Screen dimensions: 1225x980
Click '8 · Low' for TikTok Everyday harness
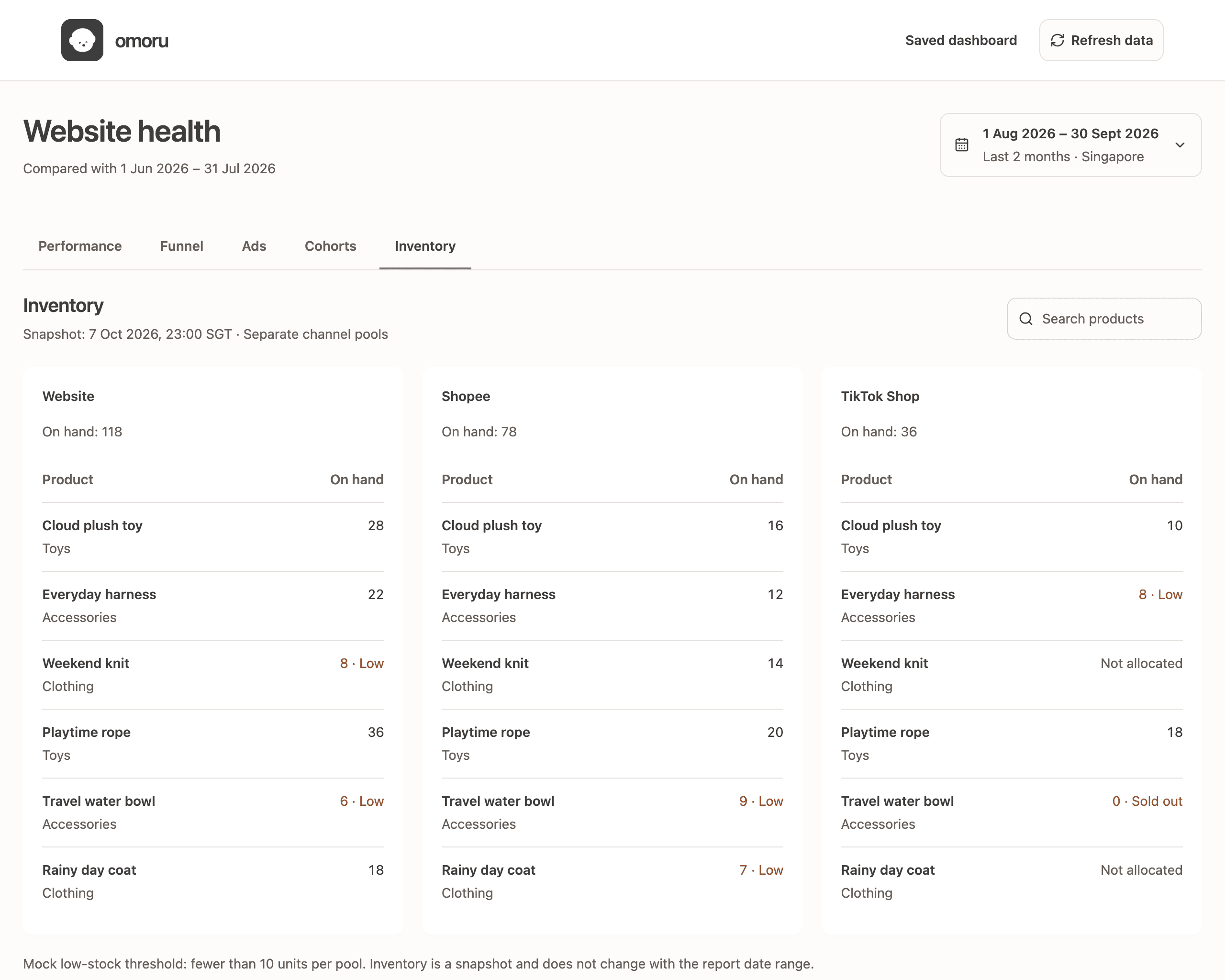click(x=1160, y=594)
